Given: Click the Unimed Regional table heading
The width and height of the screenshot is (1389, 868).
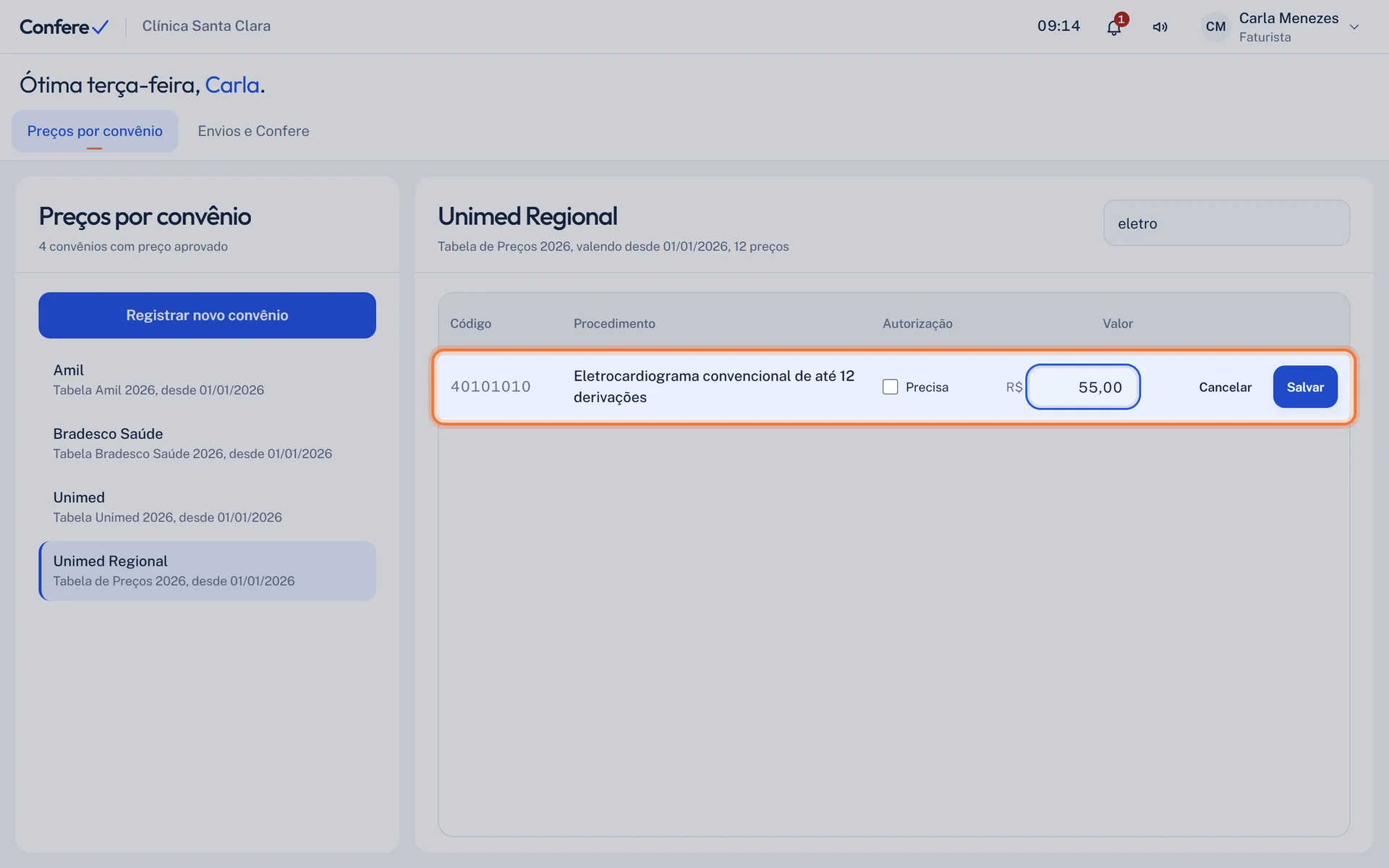Looking at the screenshot, I should 527,216.
